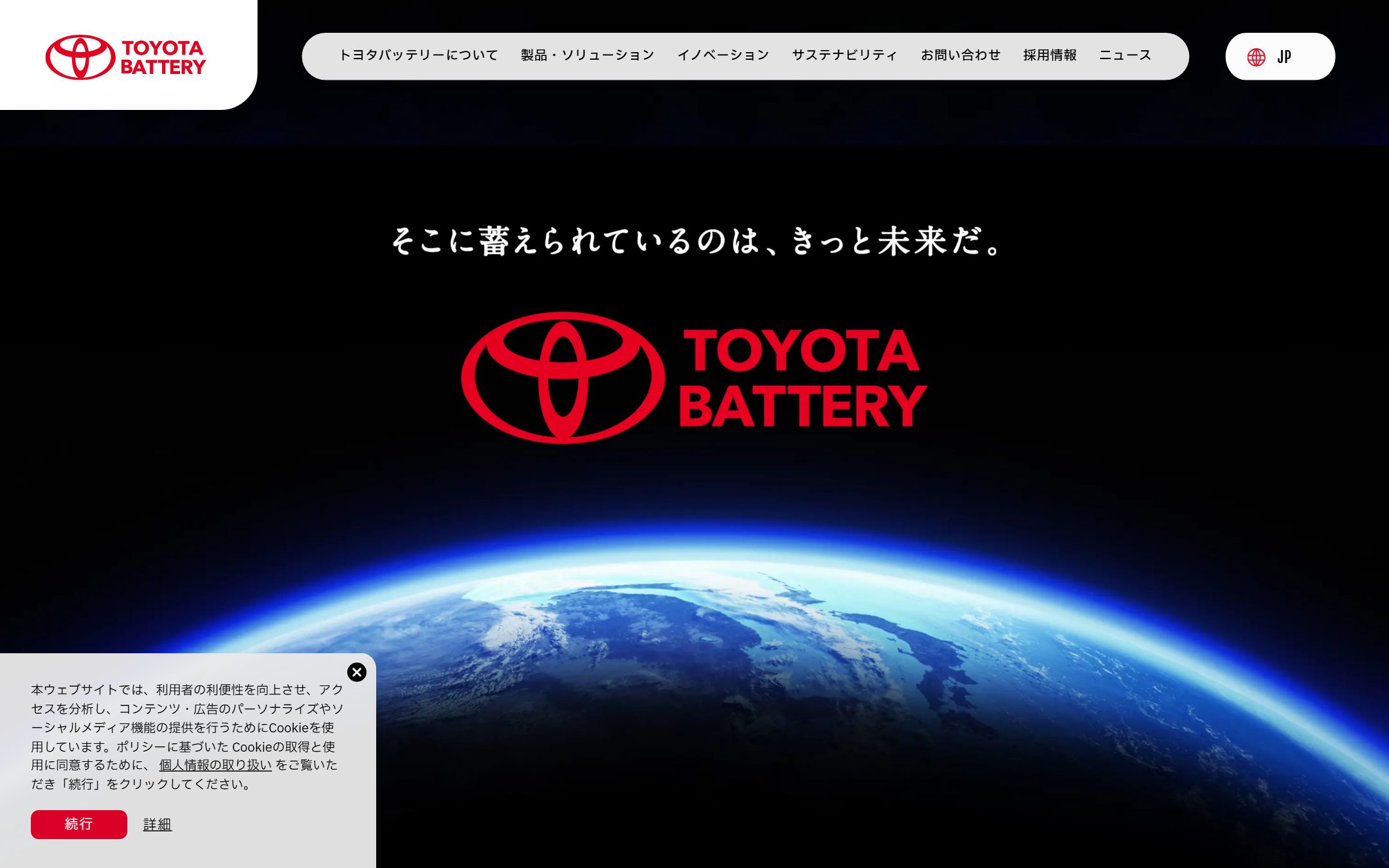The width and height of the screenshot is (1389, 868).
Task: Open the JP language selector
Action: [x=1280, y=57]
